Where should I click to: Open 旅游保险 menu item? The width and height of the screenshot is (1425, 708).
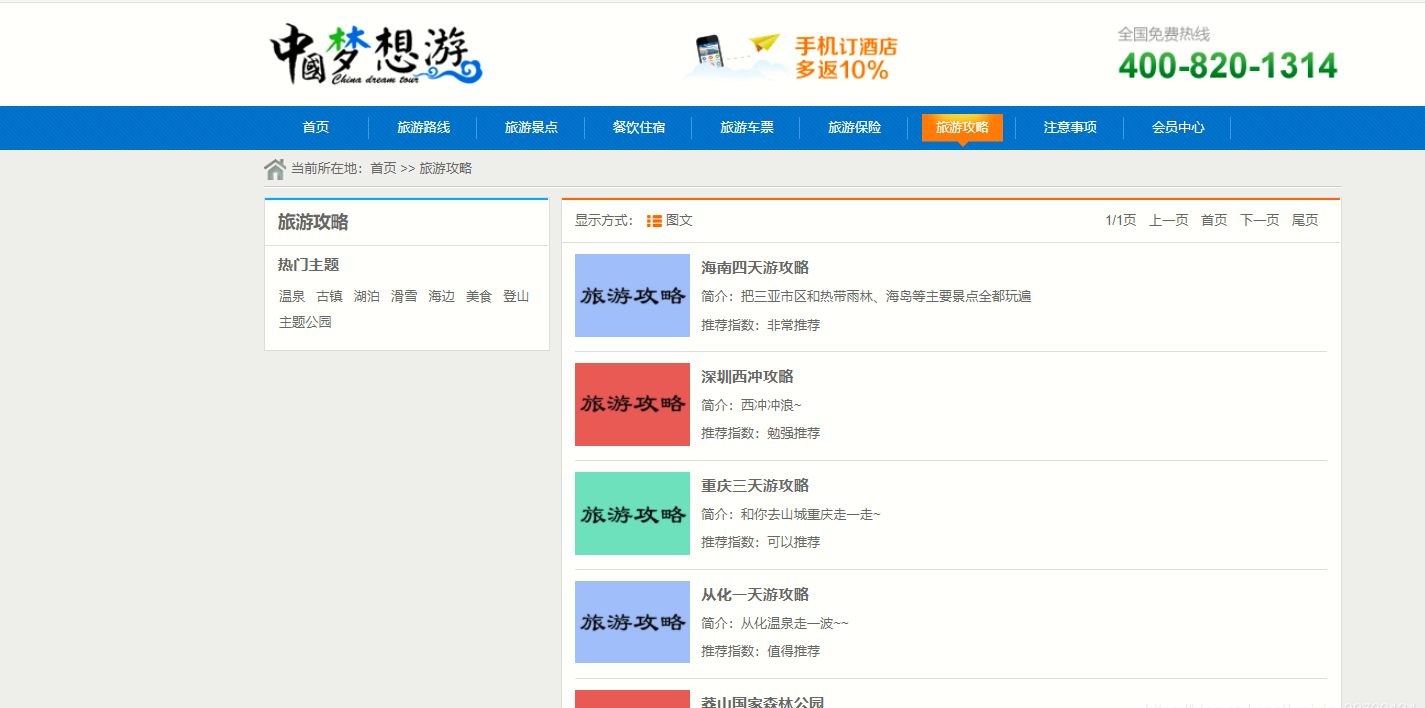coord(855,128)
